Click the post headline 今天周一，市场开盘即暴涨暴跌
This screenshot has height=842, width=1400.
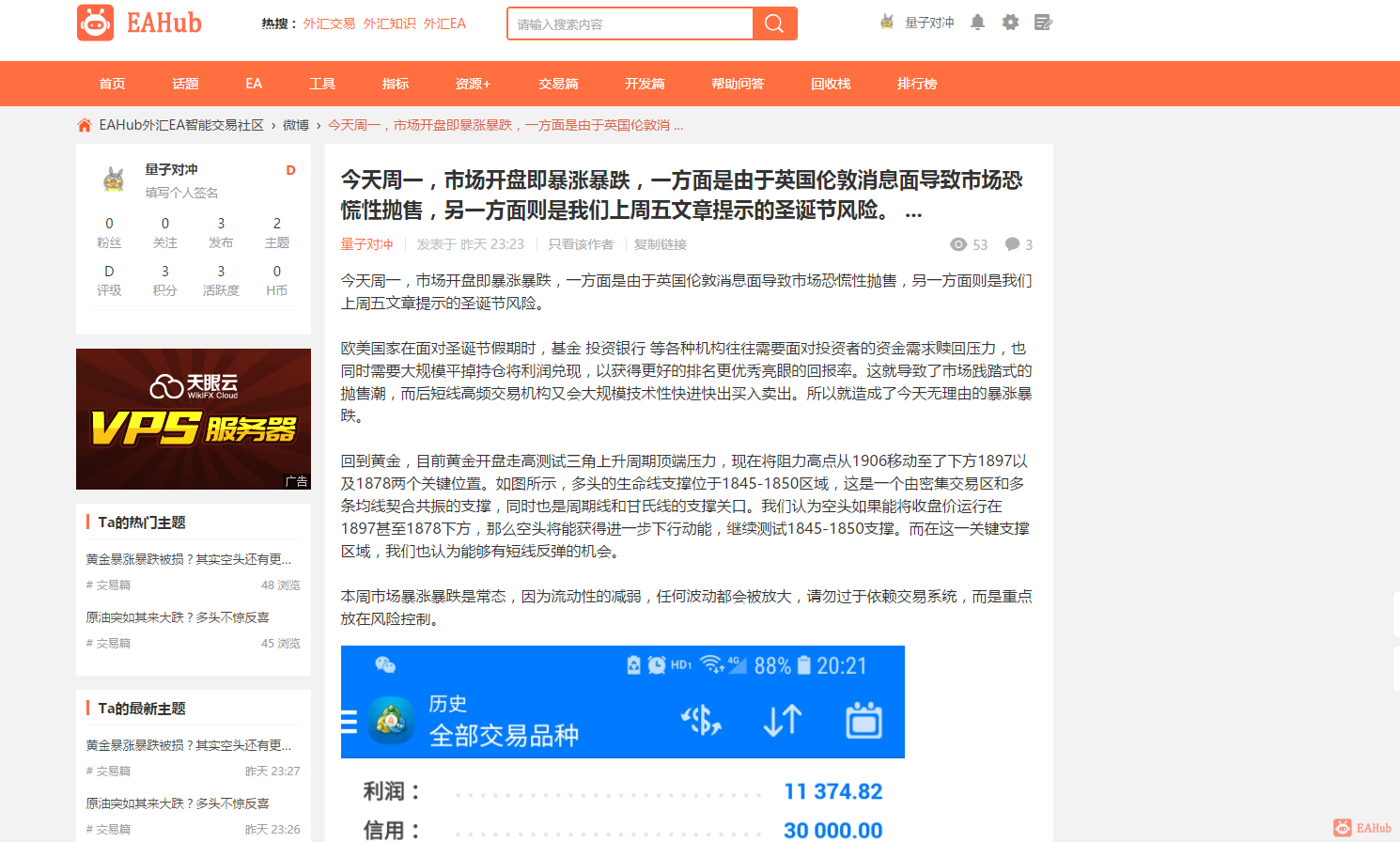click(x=682, y=195)
